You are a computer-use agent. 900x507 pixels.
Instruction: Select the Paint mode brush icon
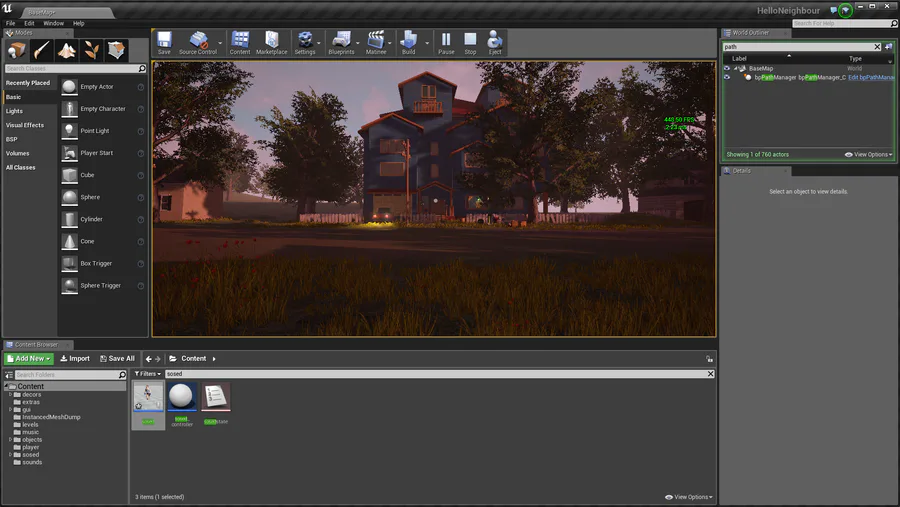[41, 51]
